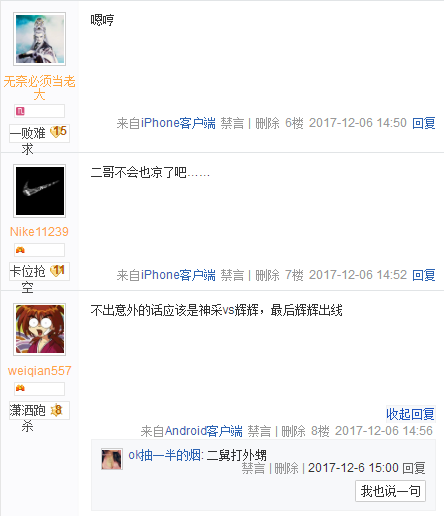Open weiqian557's anime avatar
This screenshot has height=516, width=444.
(39, 329)
